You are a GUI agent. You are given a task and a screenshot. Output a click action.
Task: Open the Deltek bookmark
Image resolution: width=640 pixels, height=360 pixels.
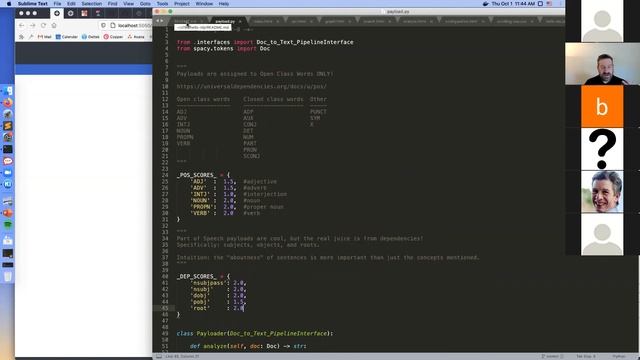91,37
